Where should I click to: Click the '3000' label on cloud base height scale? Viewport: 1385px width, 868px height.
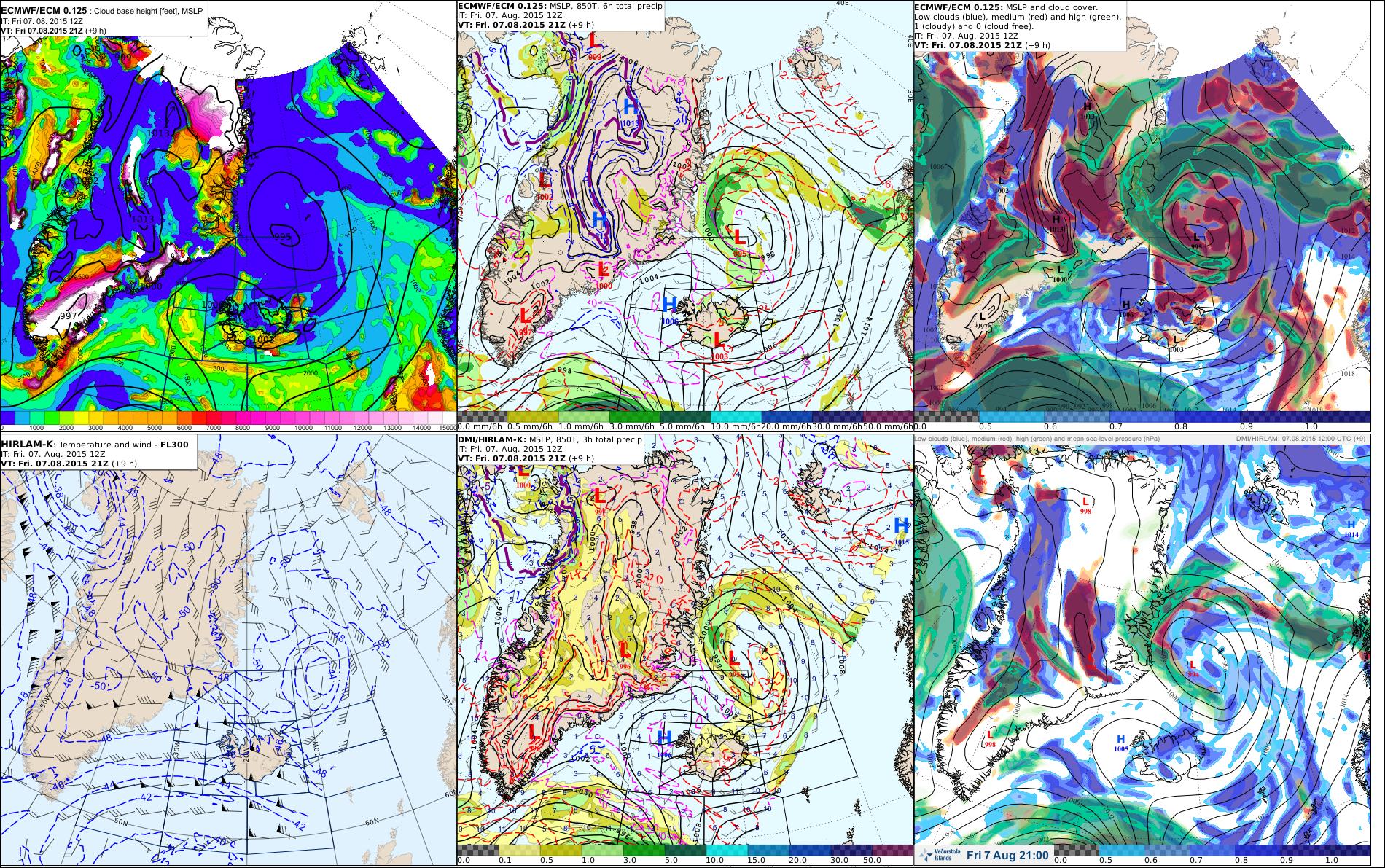(95, 428)
